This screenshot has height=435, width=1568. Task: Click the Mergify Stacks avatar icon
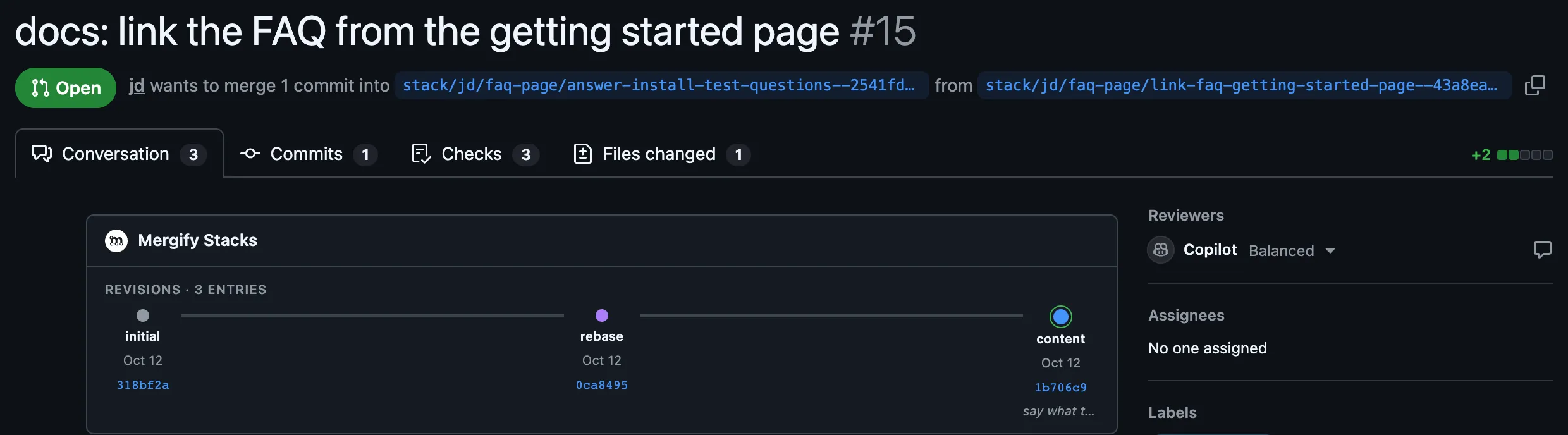pos(116,240)
